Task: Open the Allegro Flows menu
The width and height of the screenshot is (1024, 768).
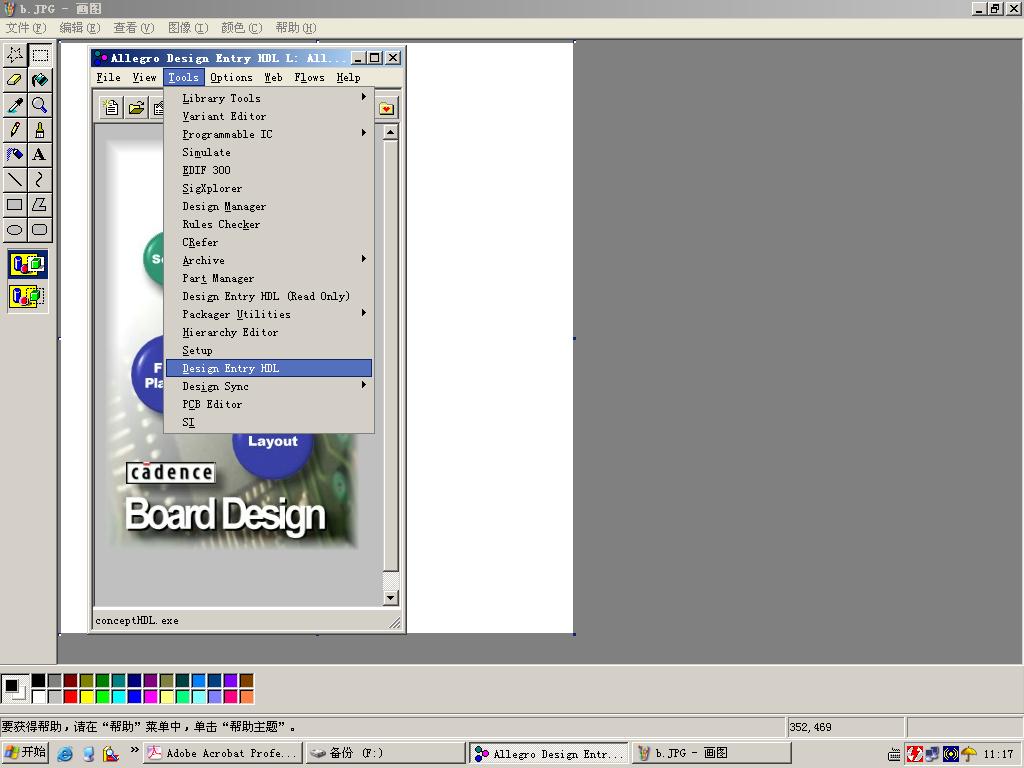Action: (x=310, y=77)
